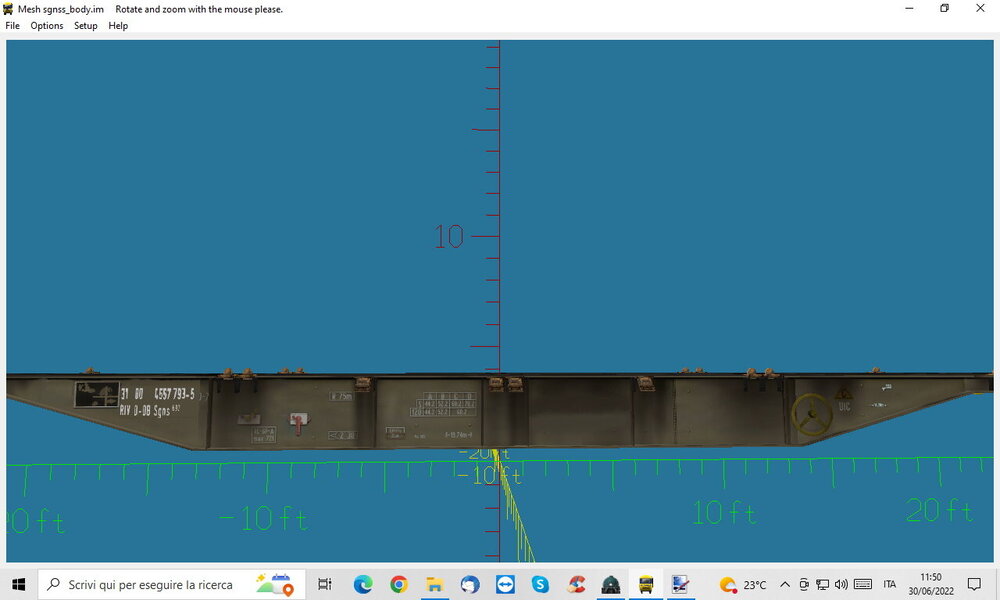
Task: Open the Windows notification center
Action: 974,584
